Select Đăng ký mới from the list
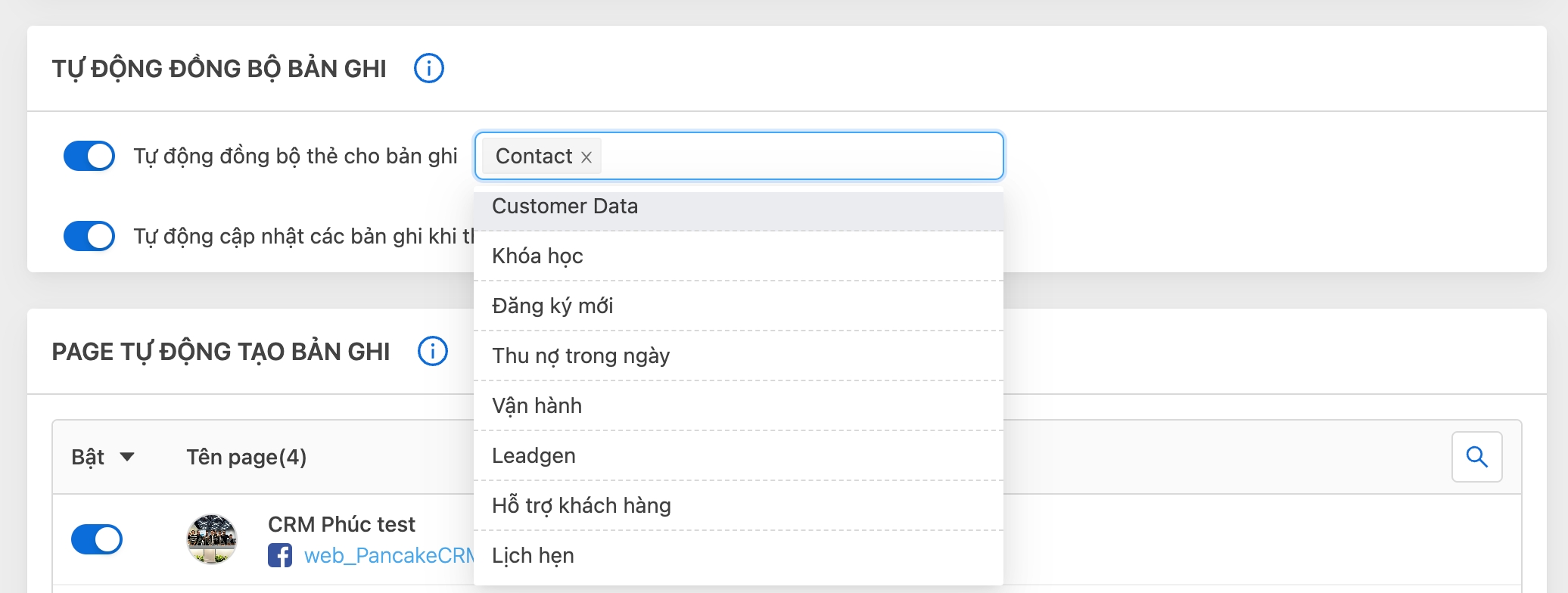The width and height of the screenshot is (1568, 593). pyautogui.click(x=552, y=306)
